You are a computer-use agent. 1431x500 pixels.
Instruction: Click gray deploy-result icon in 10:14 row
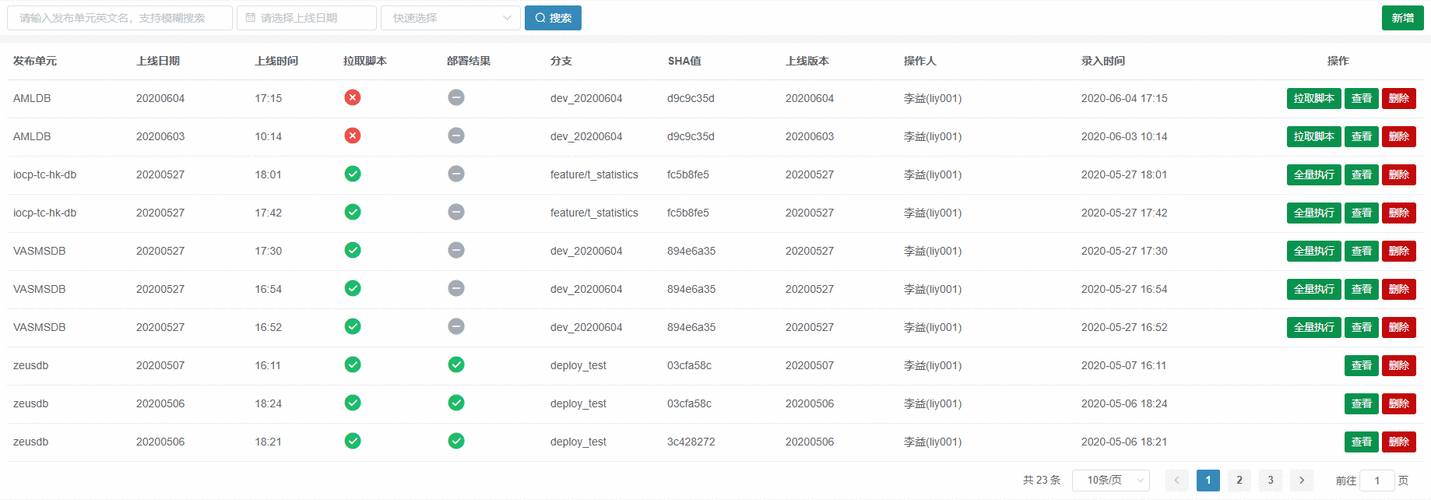[456, 135]
